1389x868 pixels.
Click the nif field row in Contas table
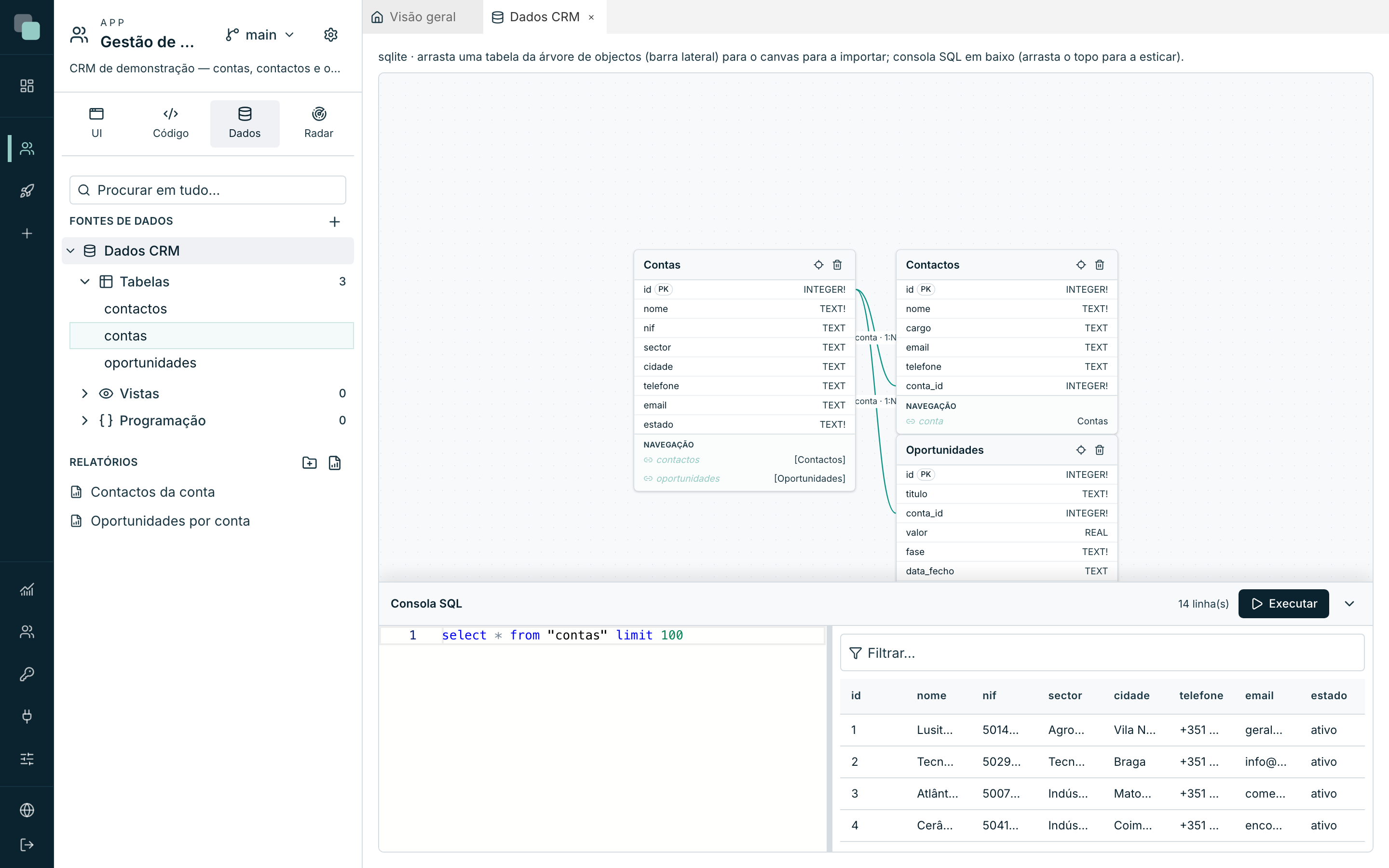(744, 328)
